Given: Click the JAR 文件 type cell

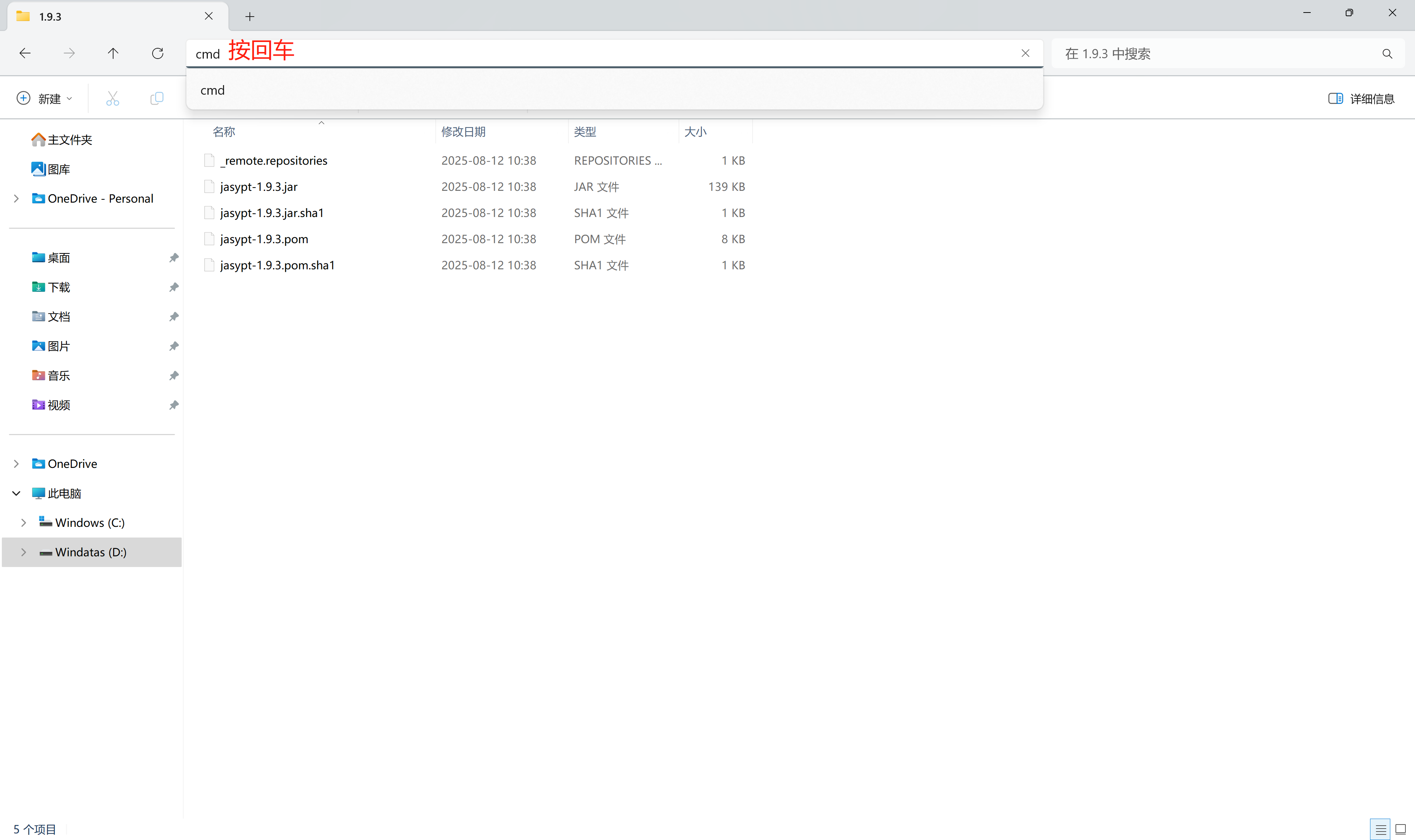Looking at the screenshot, I should click(597, 187).
